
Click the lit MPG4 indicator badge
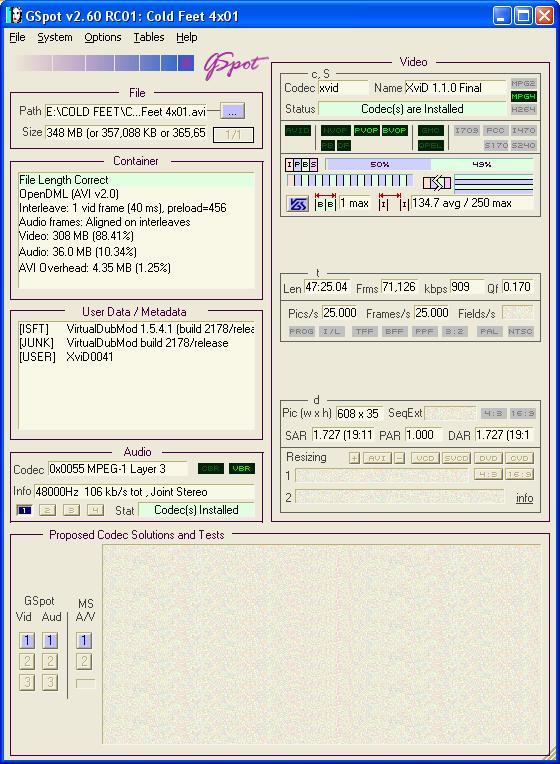click(523, 96)
